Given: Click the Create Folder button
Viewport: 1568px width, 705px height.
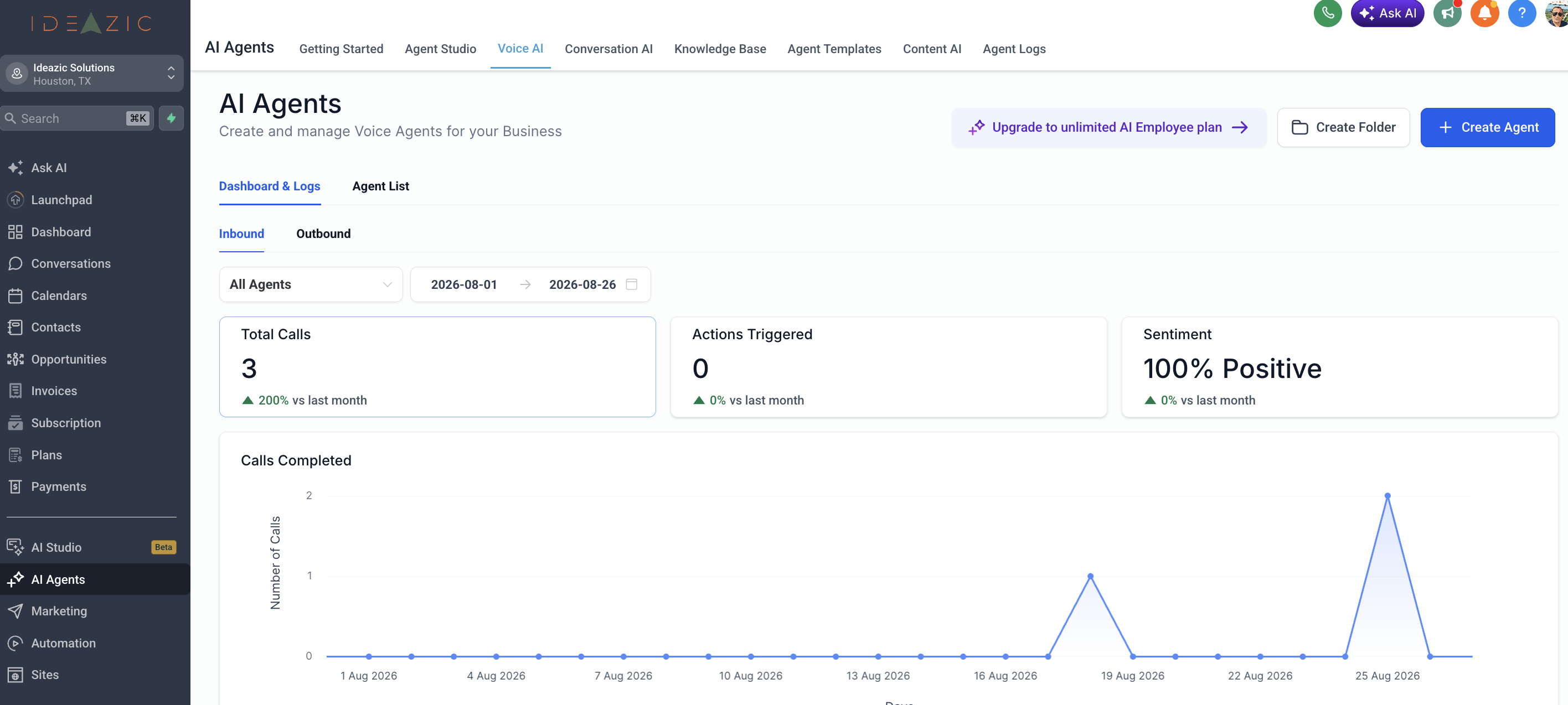Looking at the screenshot, I should click(x=1343, y=127).
